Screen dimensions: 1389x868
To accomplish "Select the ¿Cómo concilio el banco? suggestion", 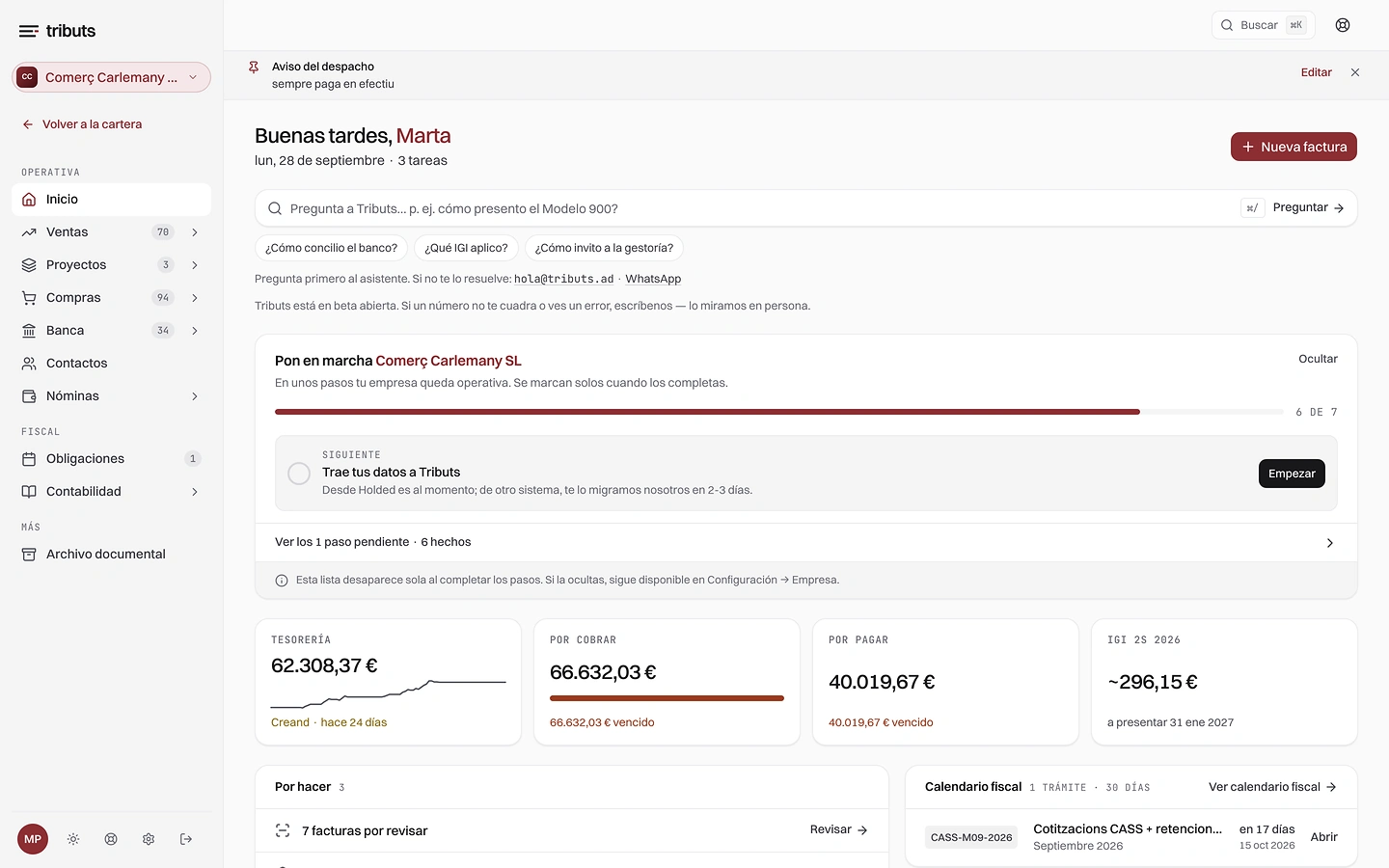I will click(x=331, y=248).
